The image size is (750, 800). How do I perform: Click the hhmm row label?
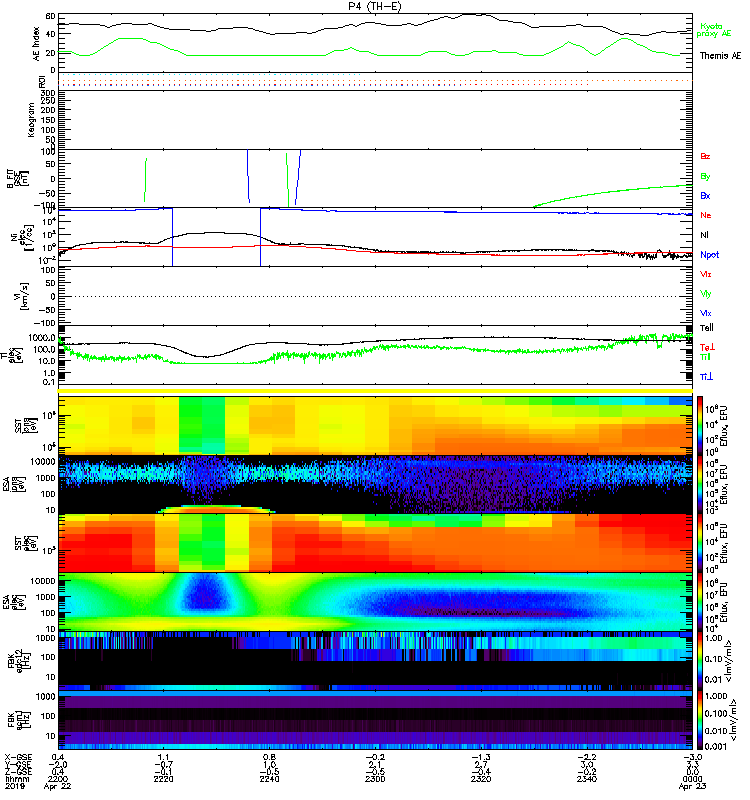click(x=18, y=779)
